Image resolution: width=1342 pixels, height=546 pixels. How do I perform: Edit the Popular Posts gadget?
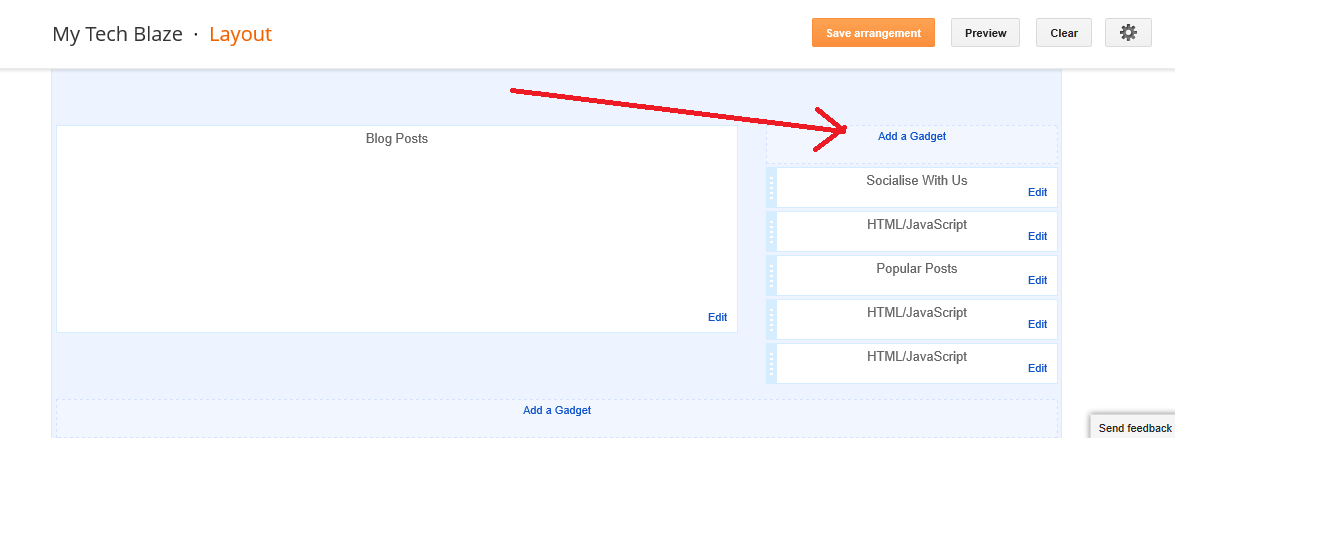tap(1037, 280)
